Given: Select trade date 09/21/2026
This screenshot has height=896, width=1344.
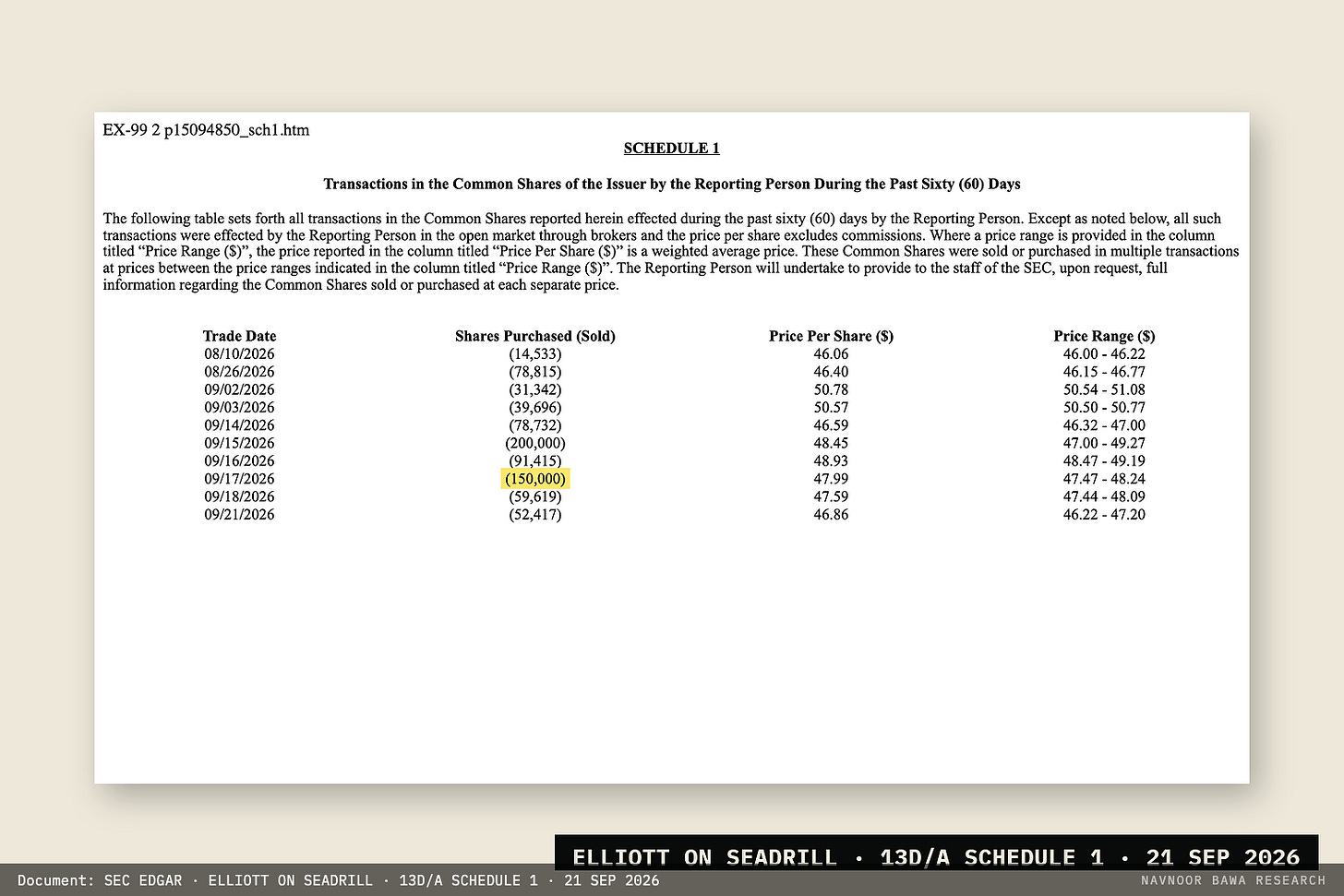Looking at the screenshot, I should tap(239, 515).
